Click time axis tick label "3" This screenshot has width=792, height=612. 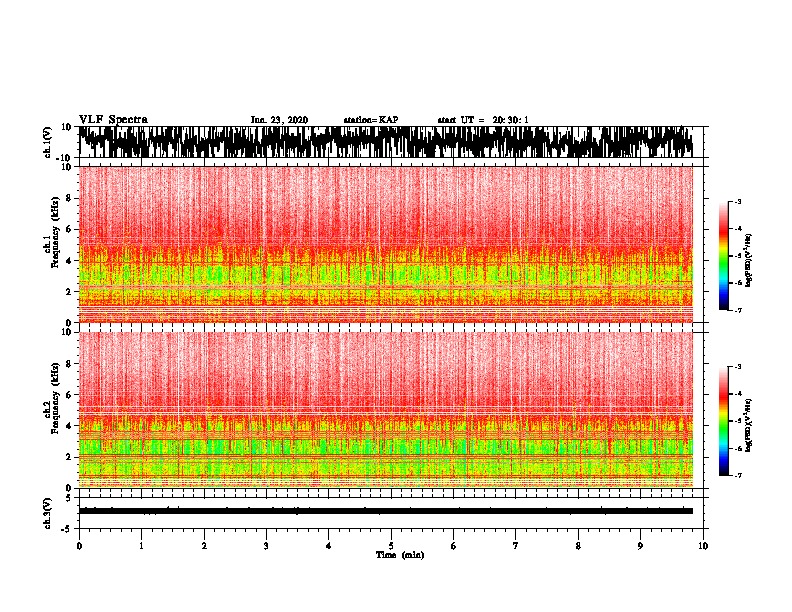tap(266, 546)
